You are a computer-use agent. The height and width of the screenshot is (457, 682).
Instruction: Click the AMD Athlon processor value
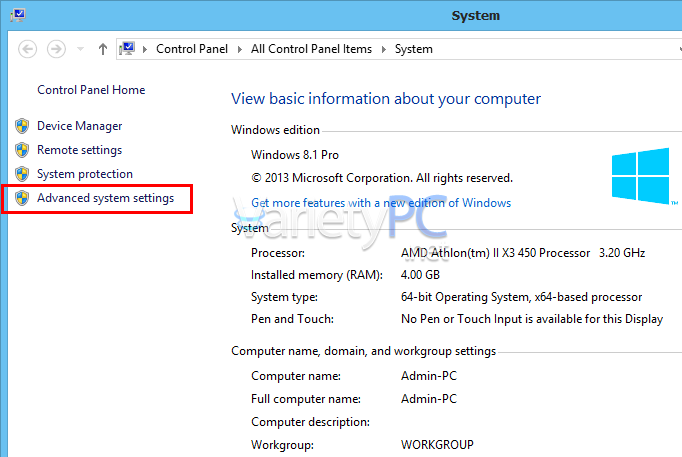523,253
